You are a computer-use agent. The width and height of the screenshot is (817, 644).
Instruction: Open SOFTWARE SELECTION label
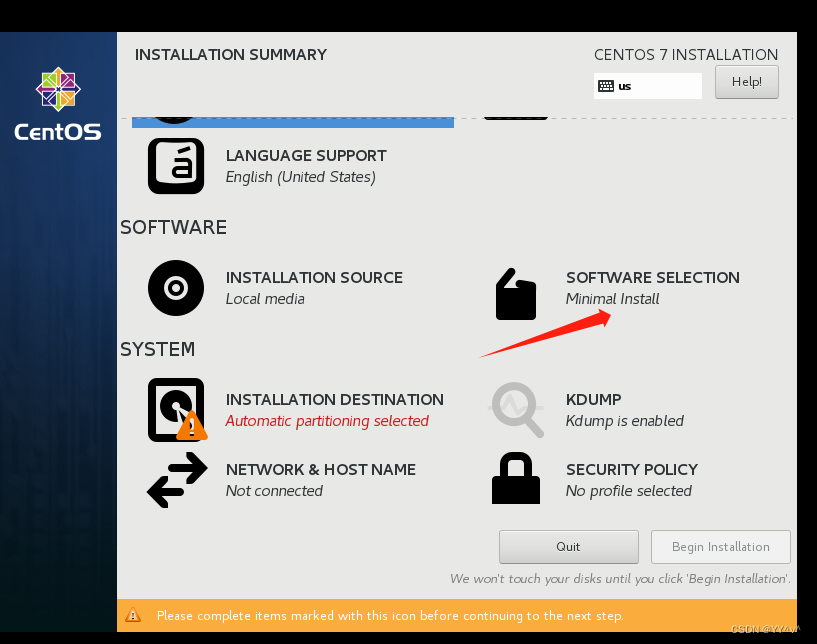coord(653,277)
